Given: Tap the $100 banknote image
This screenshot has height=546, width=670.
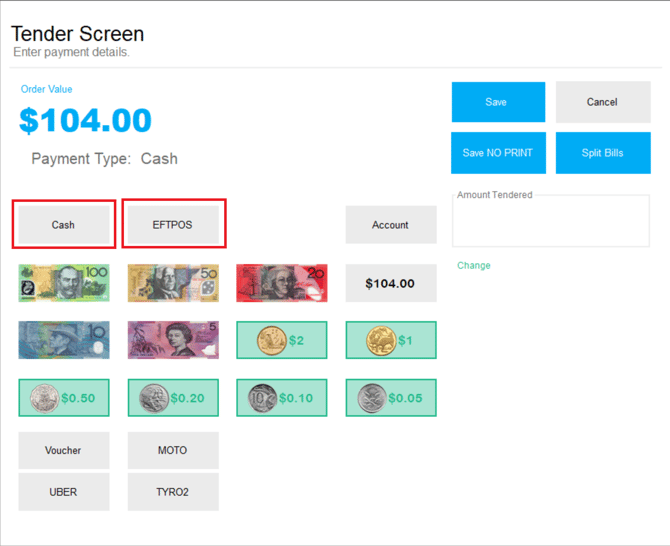Looking at the screenshot, I should point(64,283).
